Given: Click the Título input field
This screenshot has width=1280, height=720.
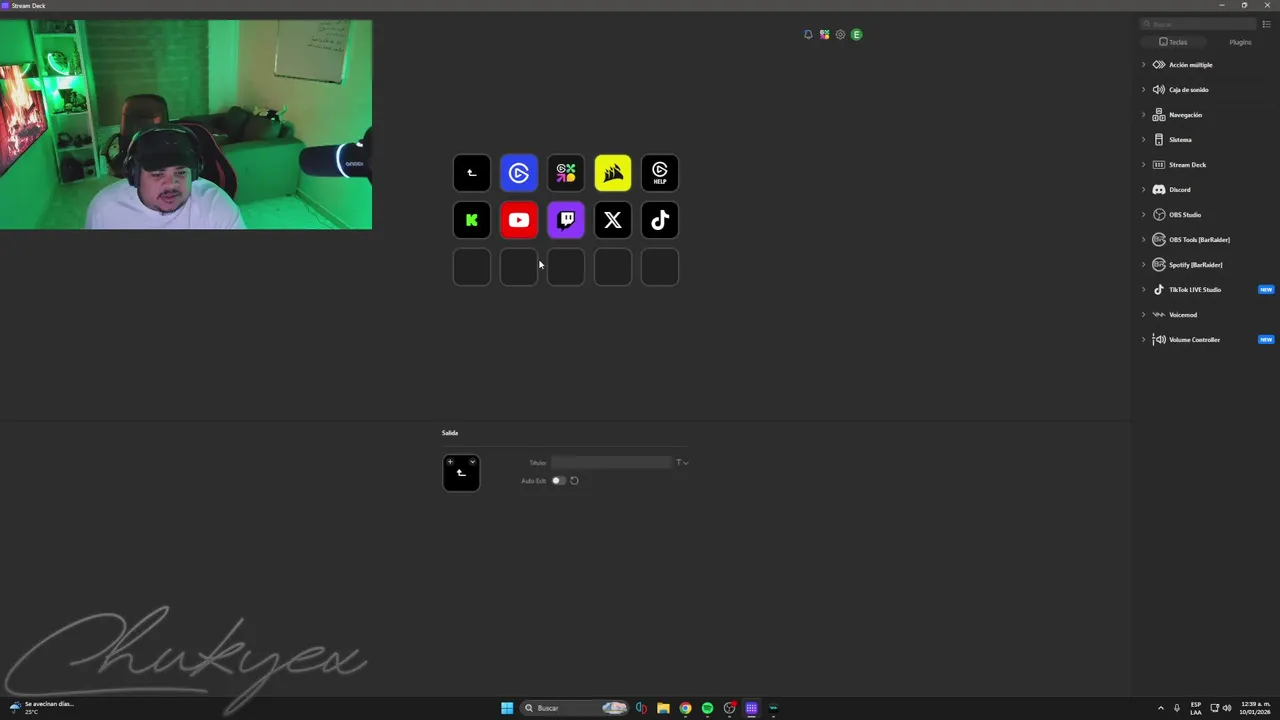Looking at the screenshot, I should tap(611, 462).
